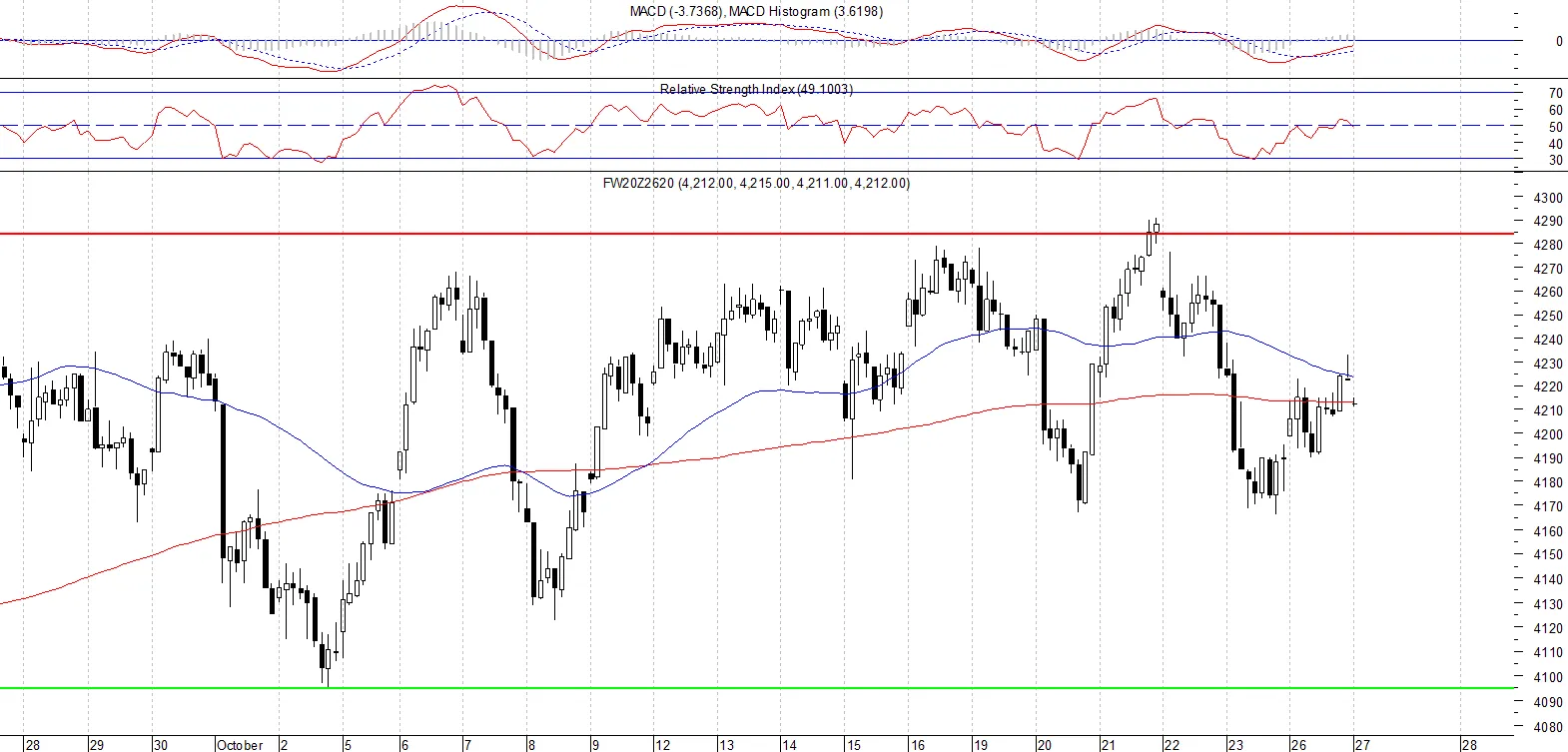Click the MACD Histogram (3.6198) title text
Image resolution: width=1568 pixels, height=752 pixels.
(806, 11)
